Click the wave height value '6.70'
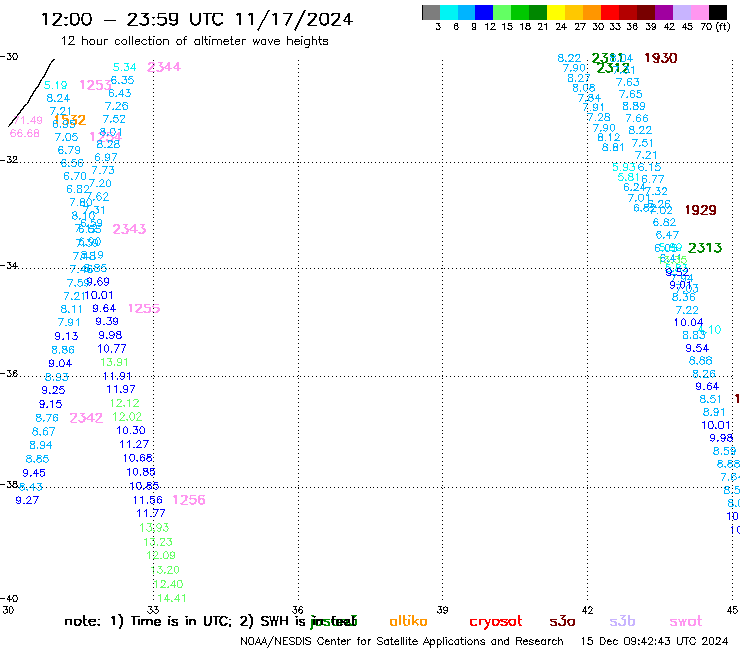 pos(75,176)
